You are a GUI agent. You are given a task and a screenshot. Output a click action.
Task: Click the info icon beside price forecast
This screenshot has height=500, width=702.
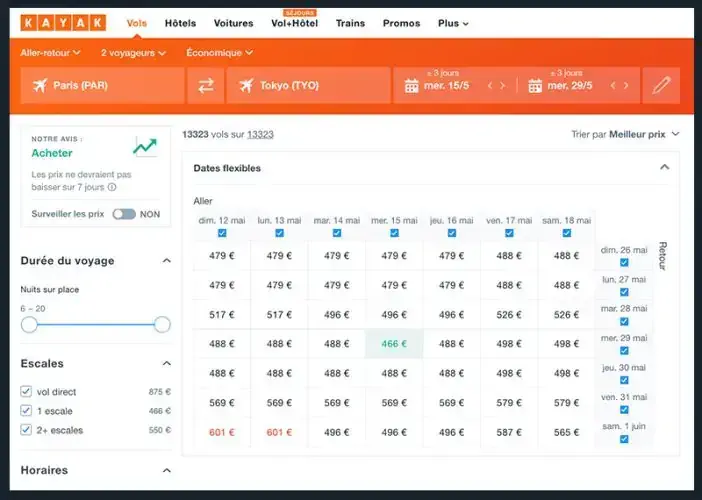(112, 187)
